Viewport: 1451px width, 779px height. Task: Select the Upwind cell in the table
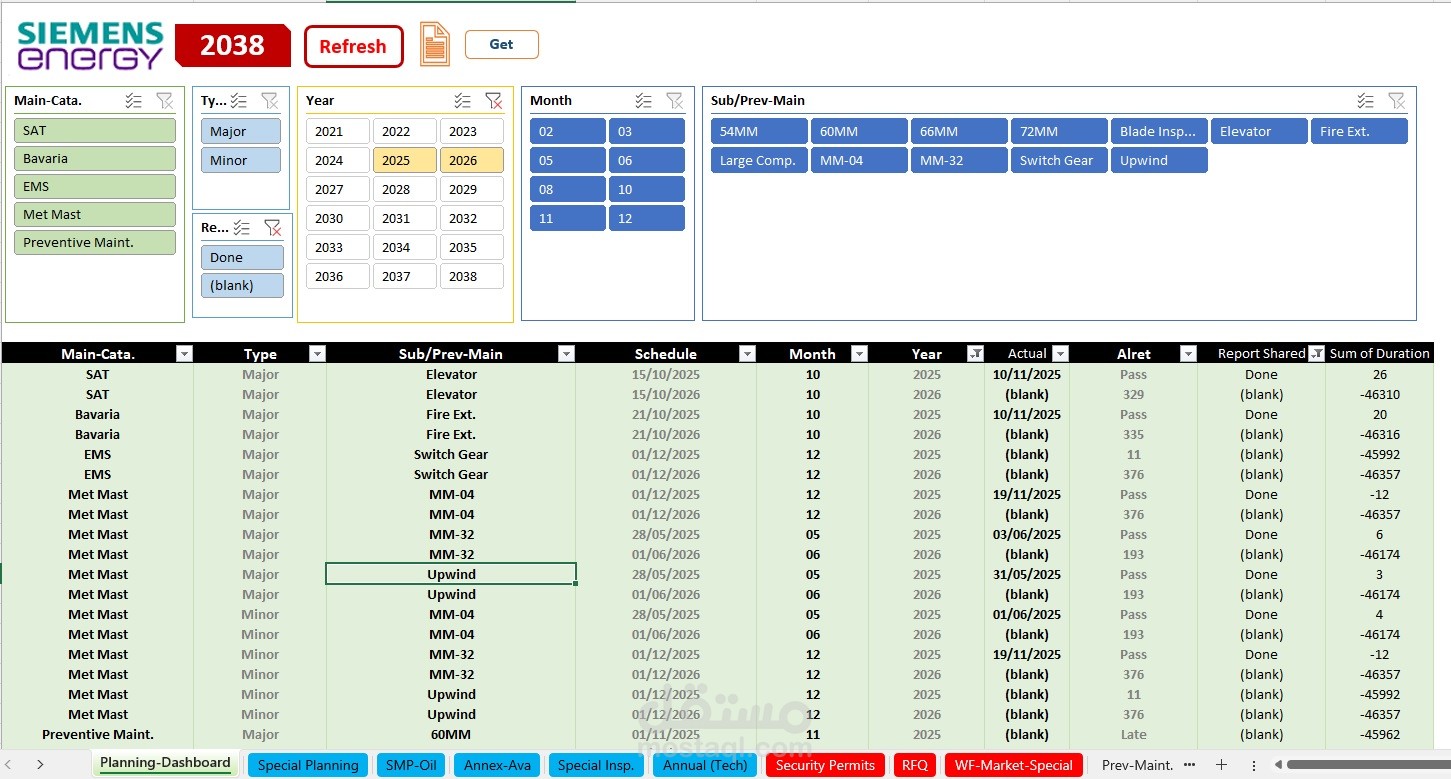[451, 574]
